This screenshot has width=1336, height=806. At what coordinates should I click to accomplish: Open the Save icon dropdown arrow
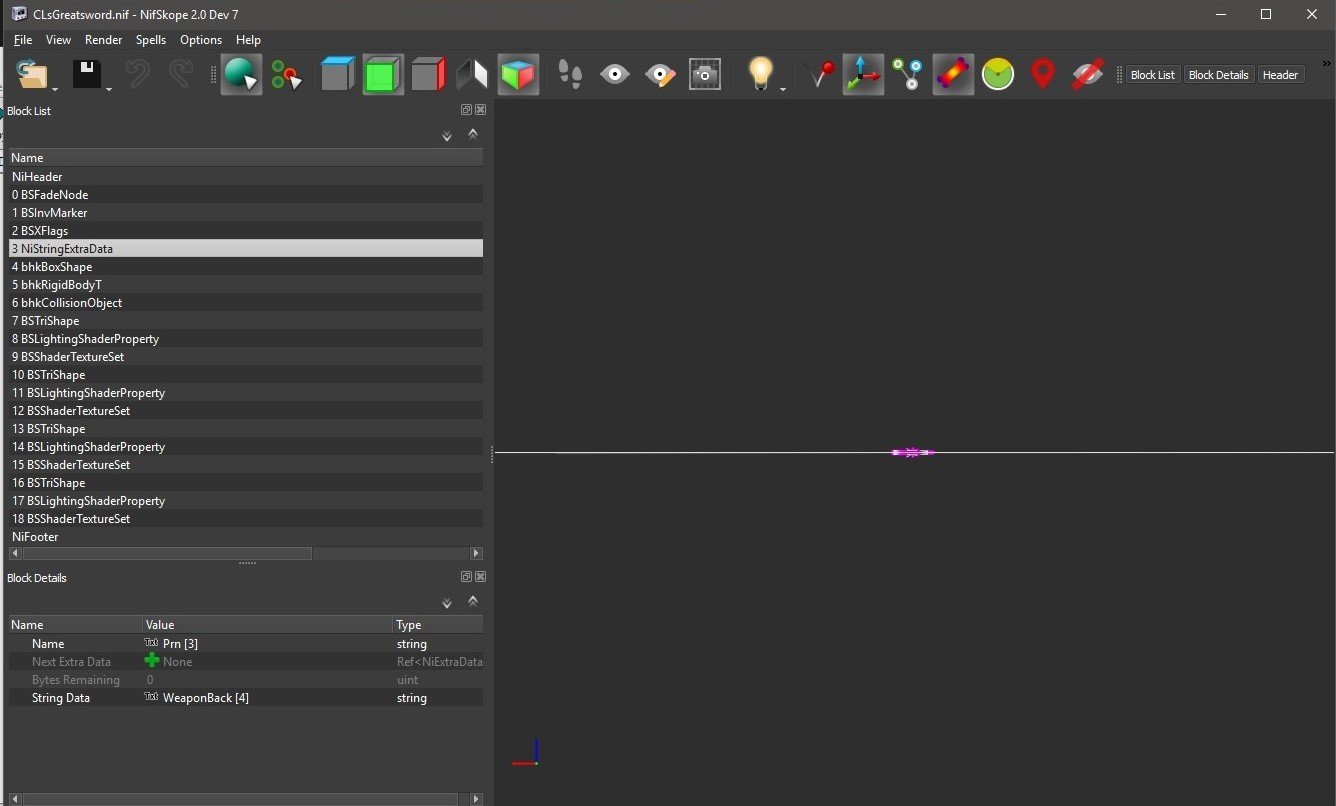point(108,89)
